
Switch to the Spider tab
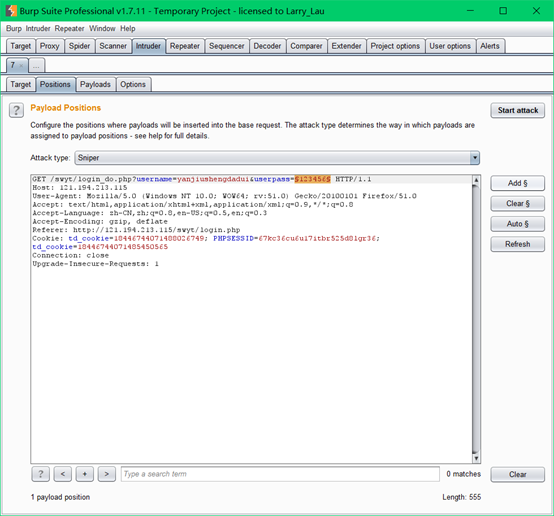tap(79, 46)
